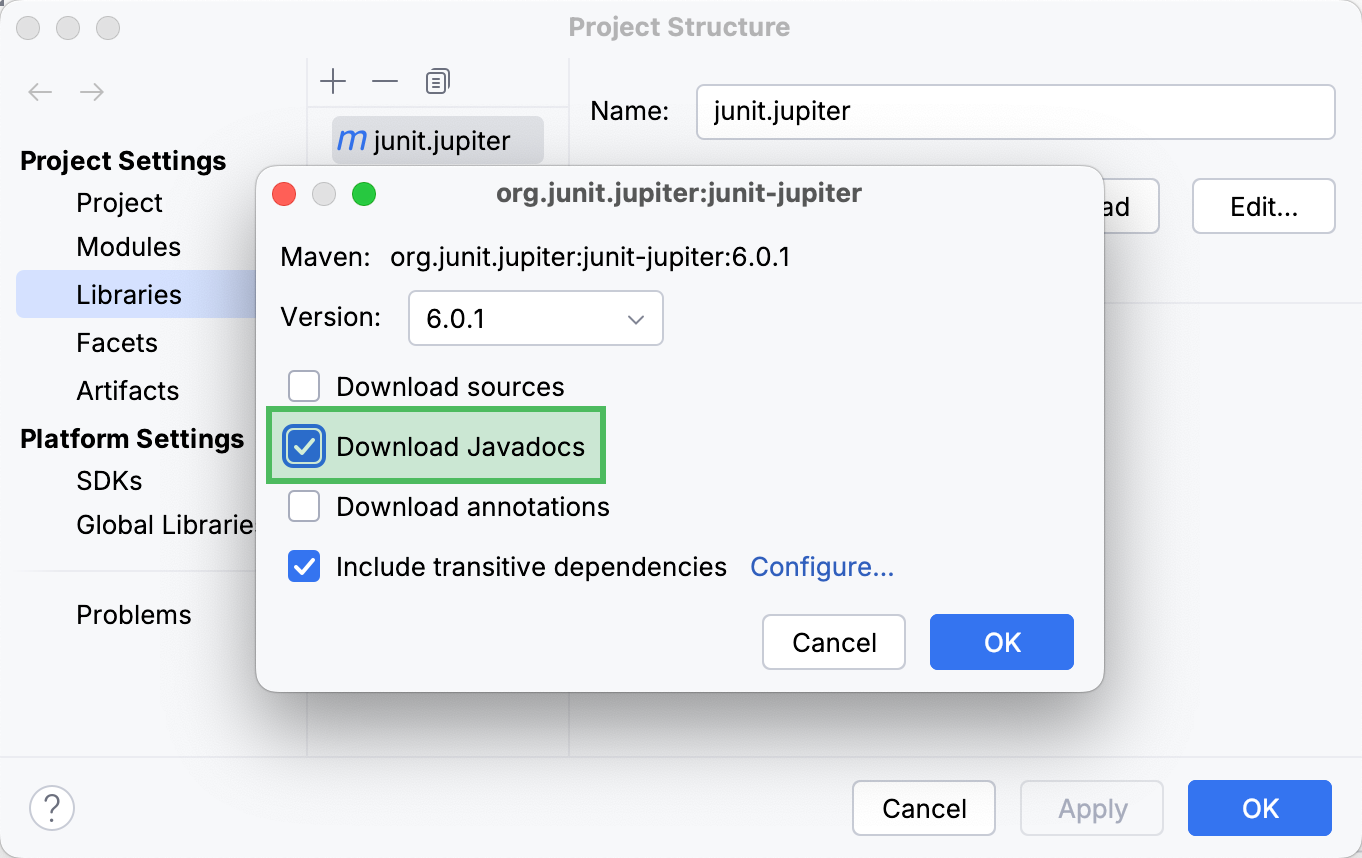Viewport: 1362px width, 858px height.
Task: Check the Download annotations option
Action: 303,506
